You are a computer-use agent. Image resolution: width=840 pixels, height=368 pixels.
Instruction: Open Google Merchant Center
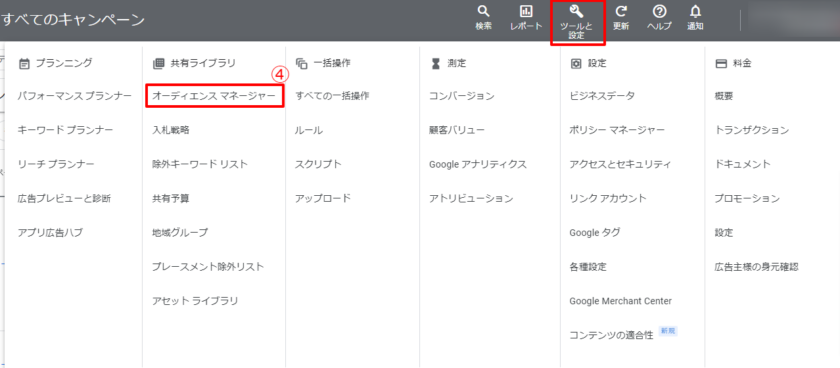620,301
